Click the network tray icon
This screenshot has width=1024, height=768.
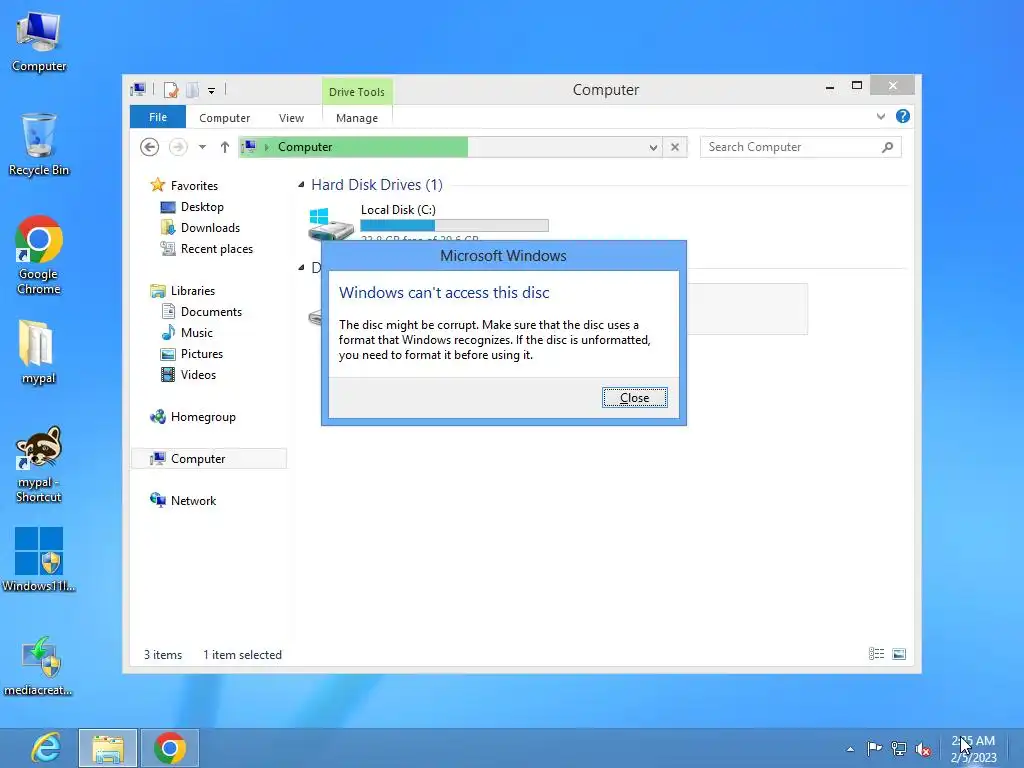(899, 749)
